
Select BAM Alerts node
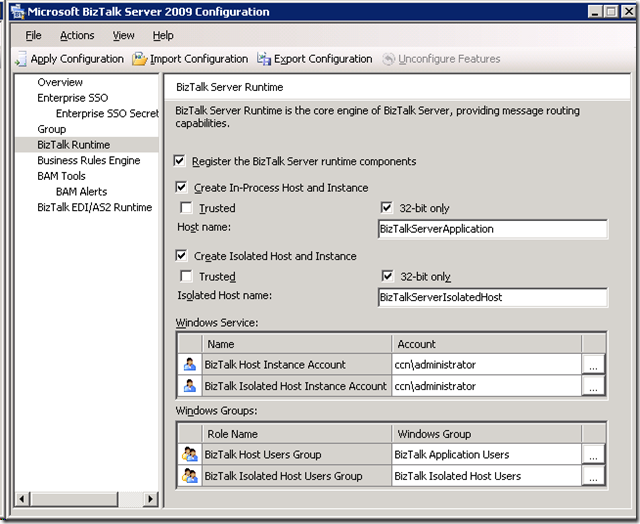(x=82, y=191)
